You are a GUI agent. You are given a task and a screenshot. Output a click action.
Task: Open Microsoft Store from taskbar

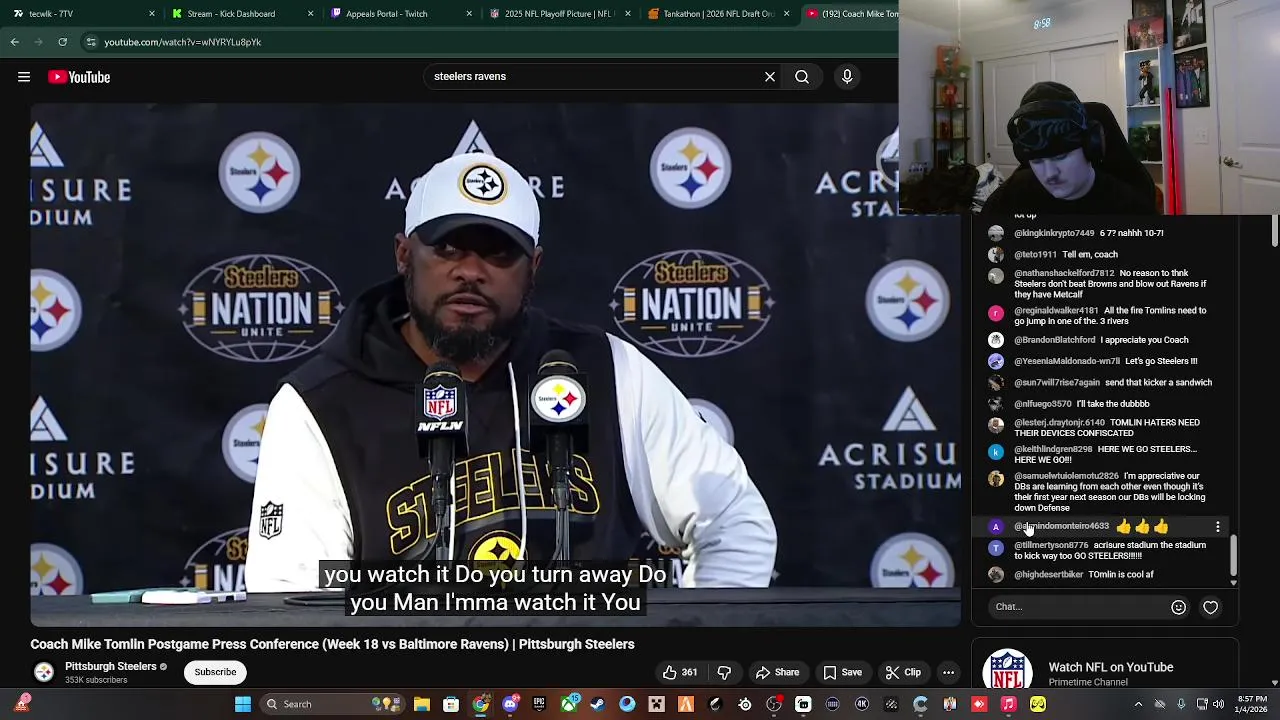coord(451,704)
